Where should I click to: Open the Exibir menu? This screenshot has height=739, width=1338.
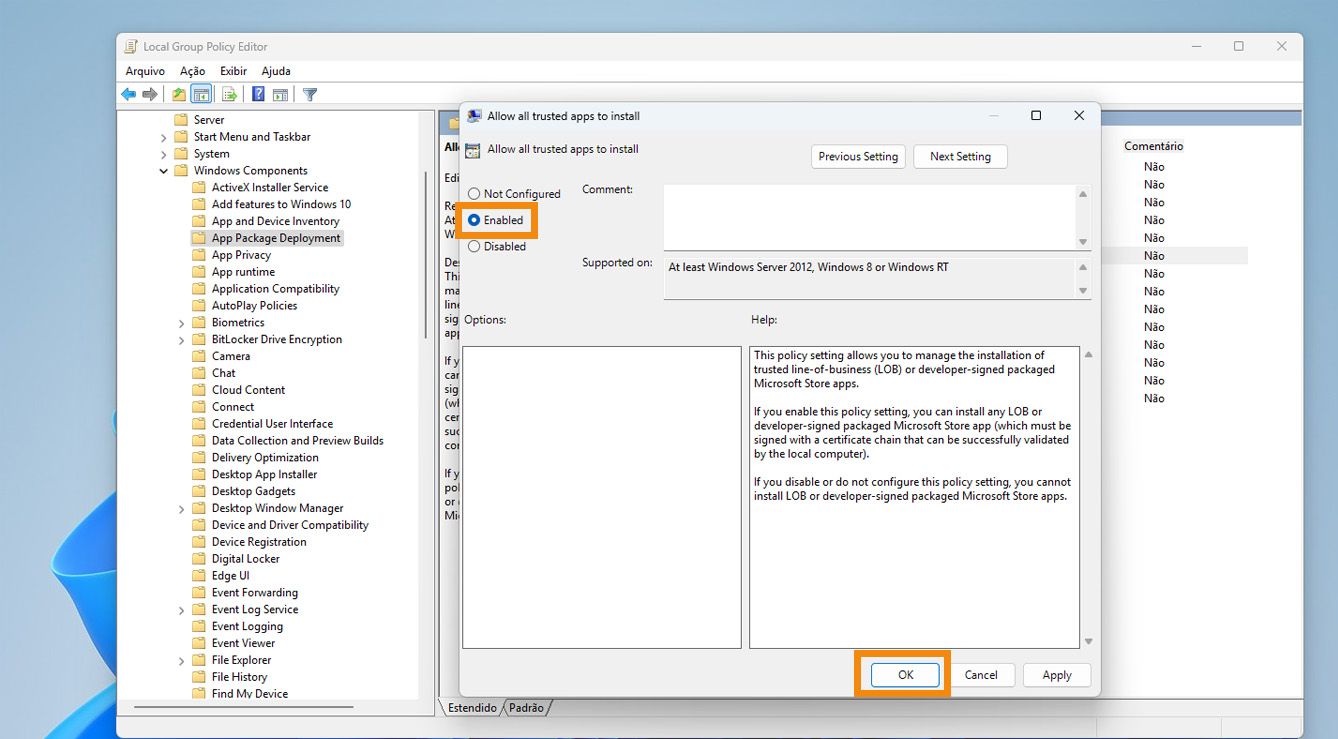tap(233, 71)
